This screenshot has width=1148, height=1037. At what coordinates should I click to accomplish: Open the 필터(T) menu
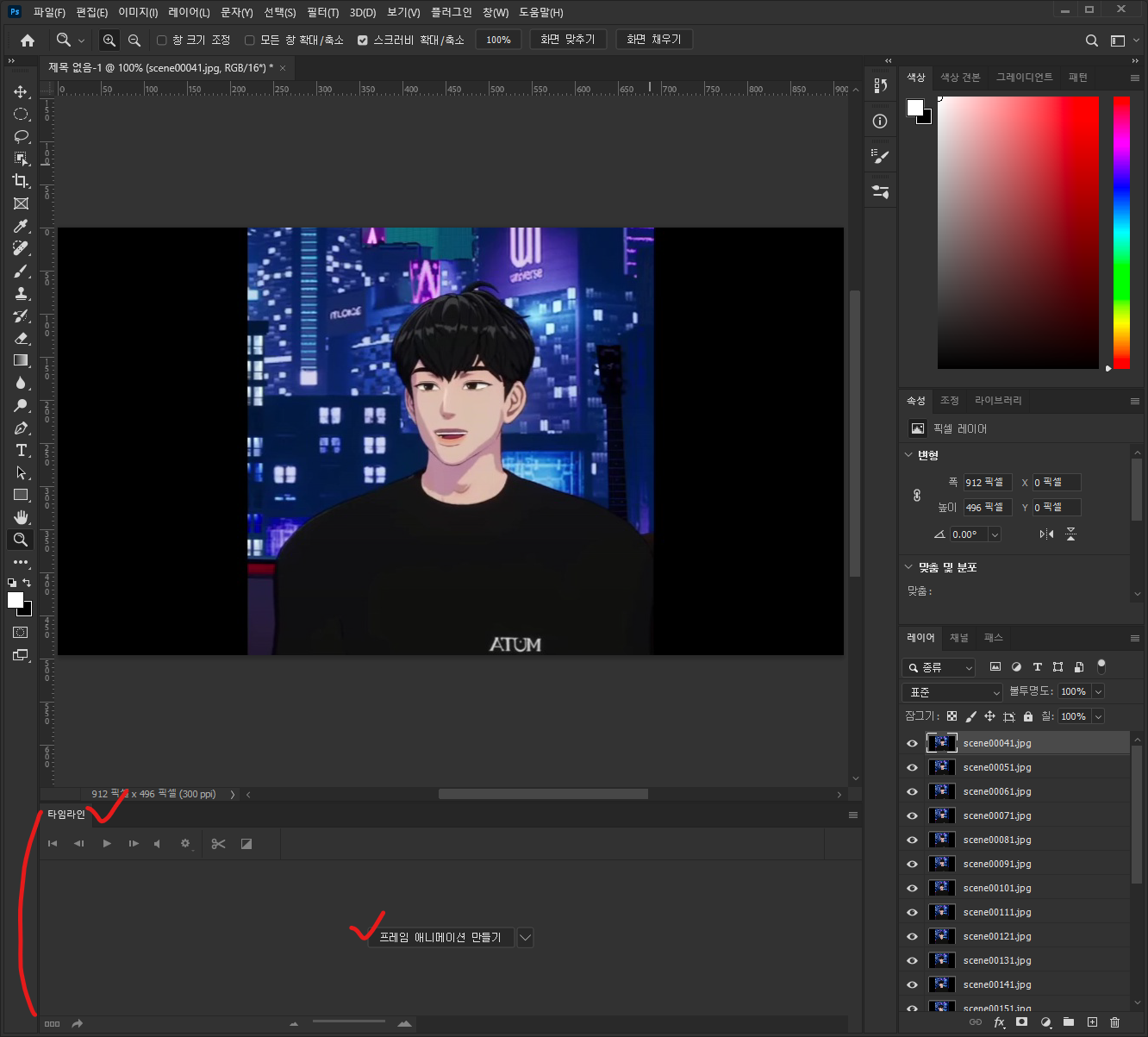click(x=322, y=12)
